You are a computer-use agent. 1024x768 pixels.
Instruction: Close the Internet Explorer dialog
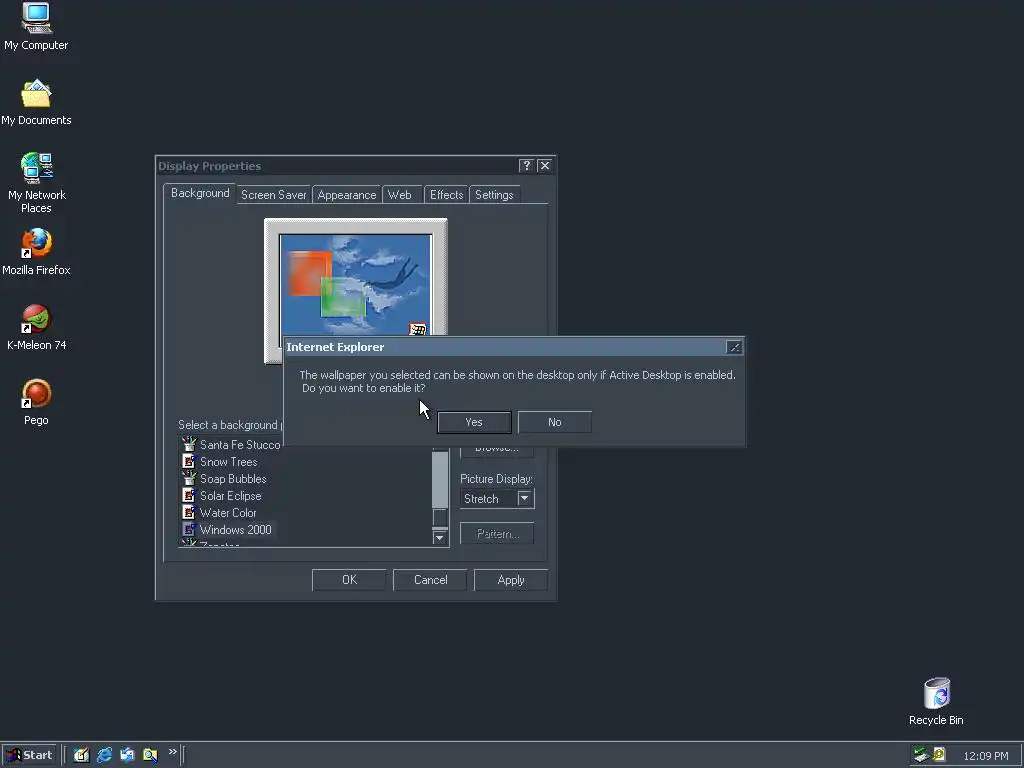[x=733, y=347]
